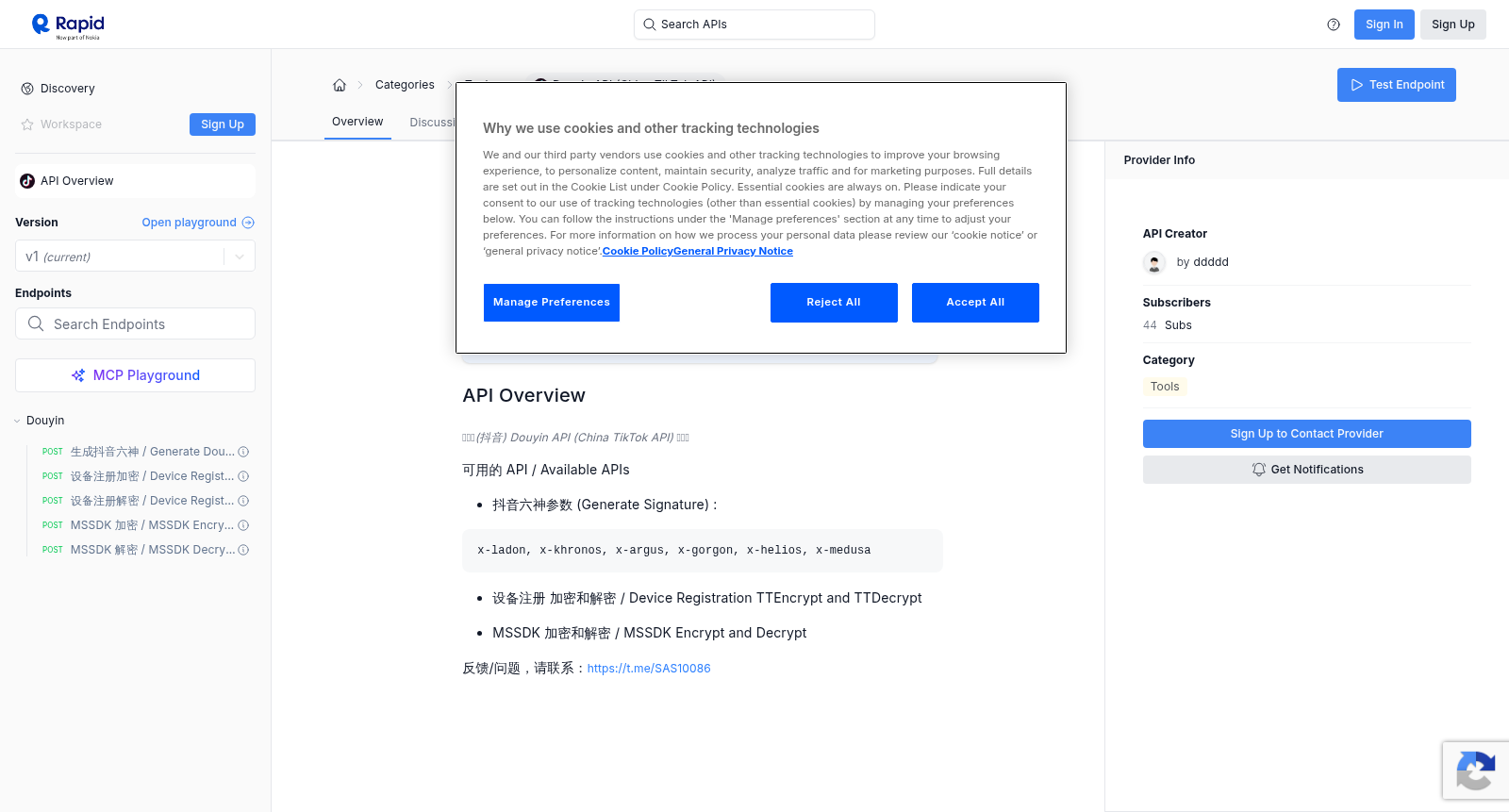Click the 'API Overview' heading
Viewport: 1509px width, 812px height.
point(523,396)
